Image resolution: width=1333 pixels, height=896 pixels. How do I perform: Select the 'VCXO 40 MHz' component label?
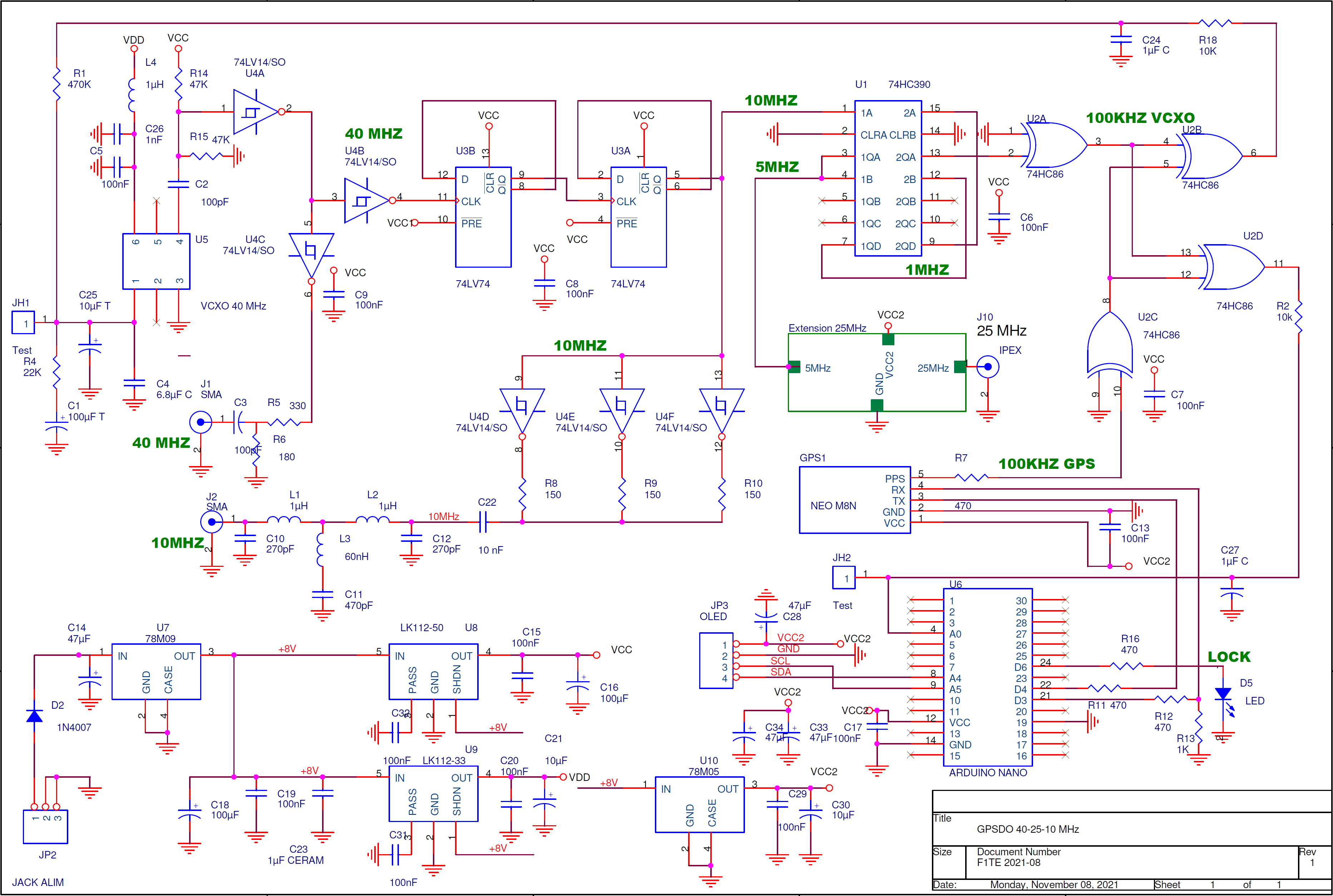(x=233, y=306)
